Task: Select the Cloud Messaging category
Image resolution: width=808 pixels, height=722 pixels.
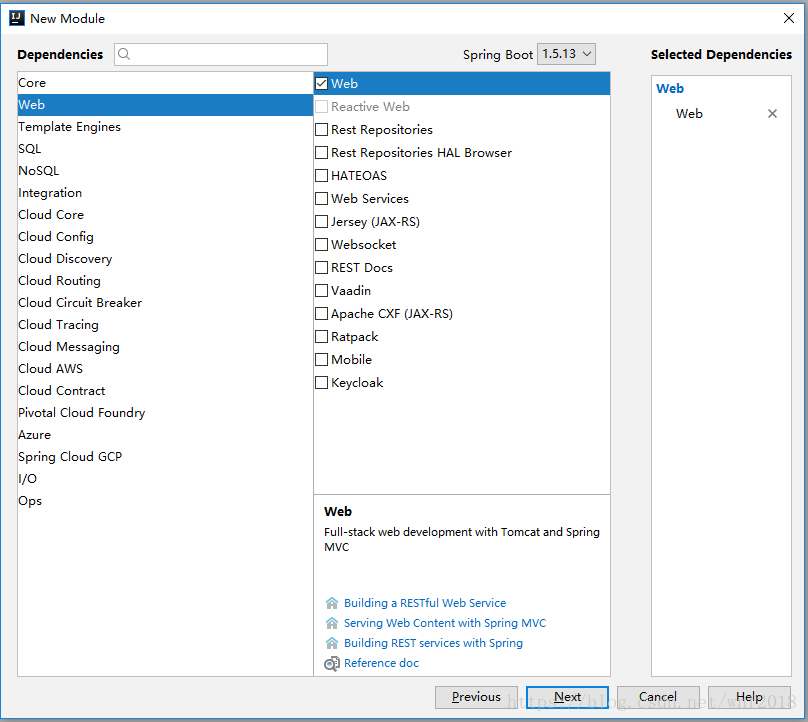Action: [x=165, y=347]
